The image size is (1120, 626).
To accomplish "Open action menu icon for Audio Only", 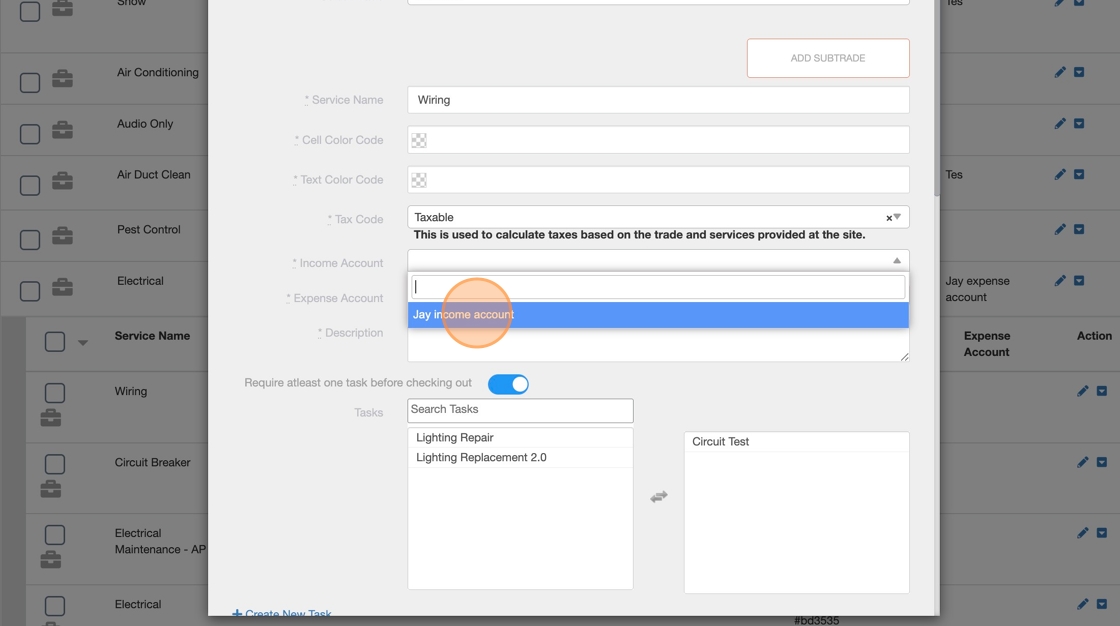I will click(1079, 124).
